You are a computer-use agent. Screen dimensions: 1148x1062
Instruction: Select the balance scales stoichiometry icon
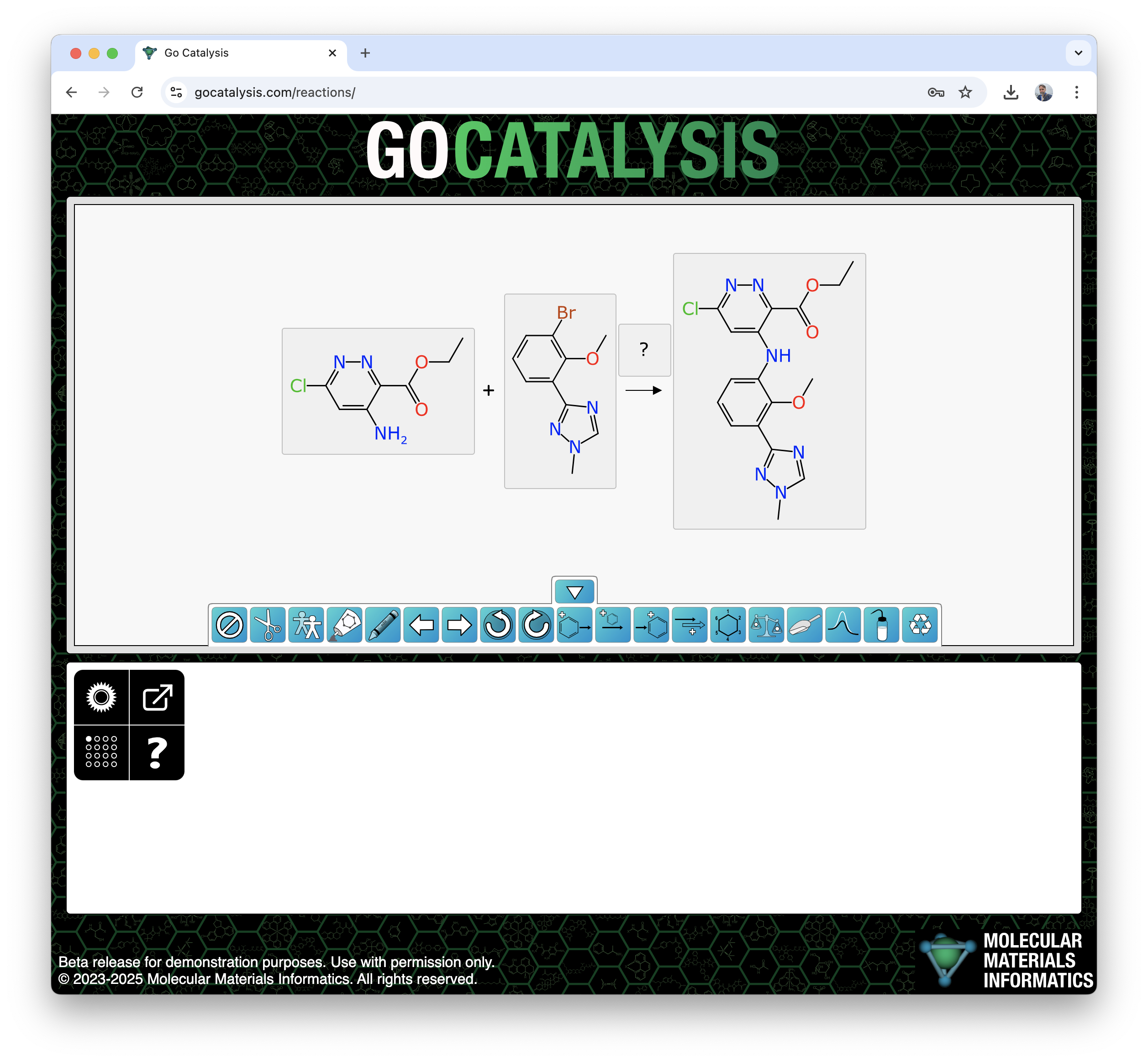coord(766,625)
